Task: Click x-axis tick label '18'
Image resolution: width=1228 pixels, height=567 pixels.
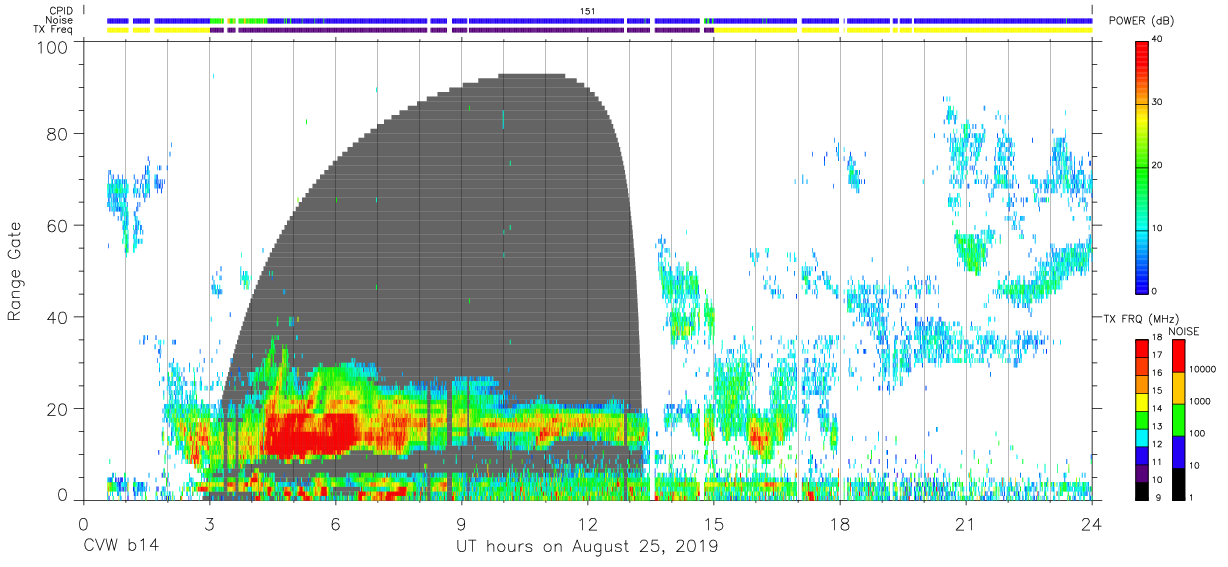Action: tap(840, 524)
